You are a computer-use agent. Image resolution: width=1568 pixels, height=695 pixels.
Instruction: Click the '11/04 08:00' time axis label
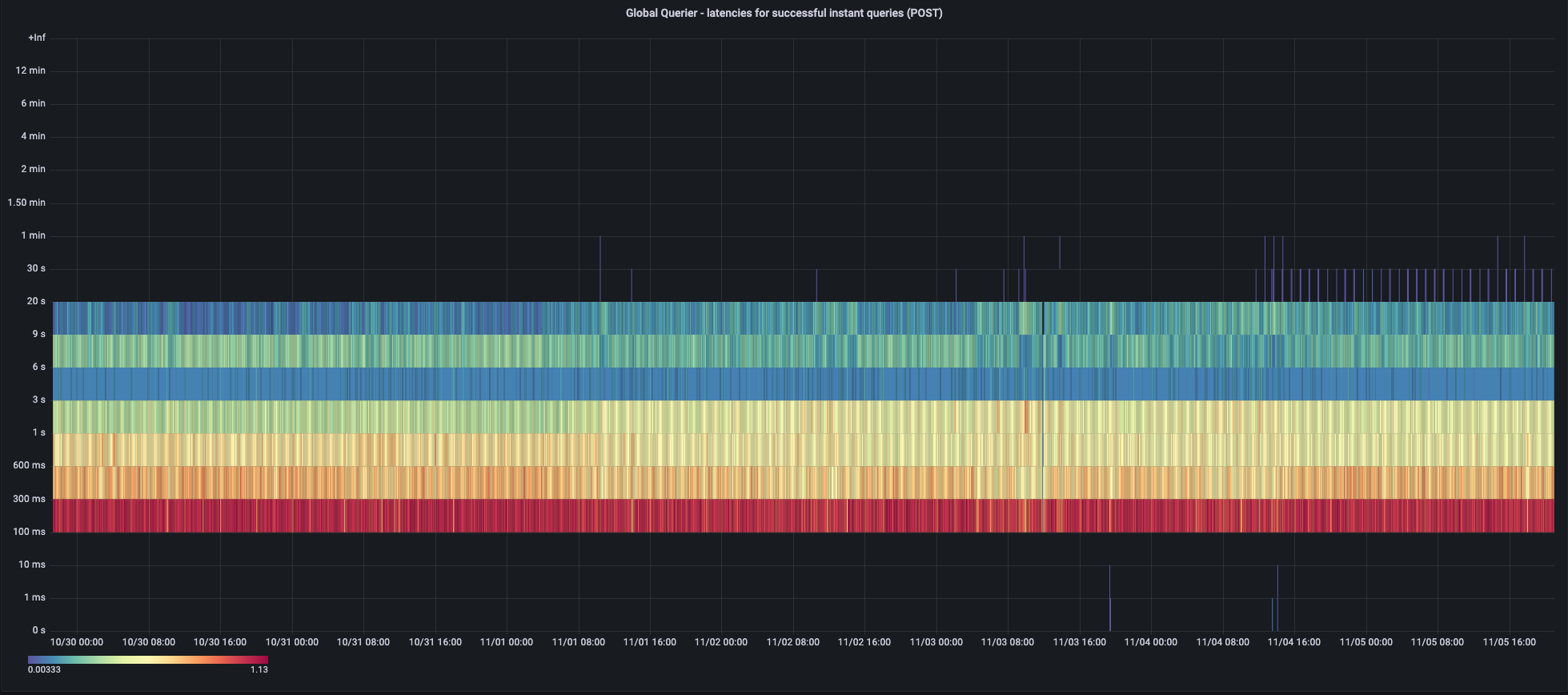1223,642
